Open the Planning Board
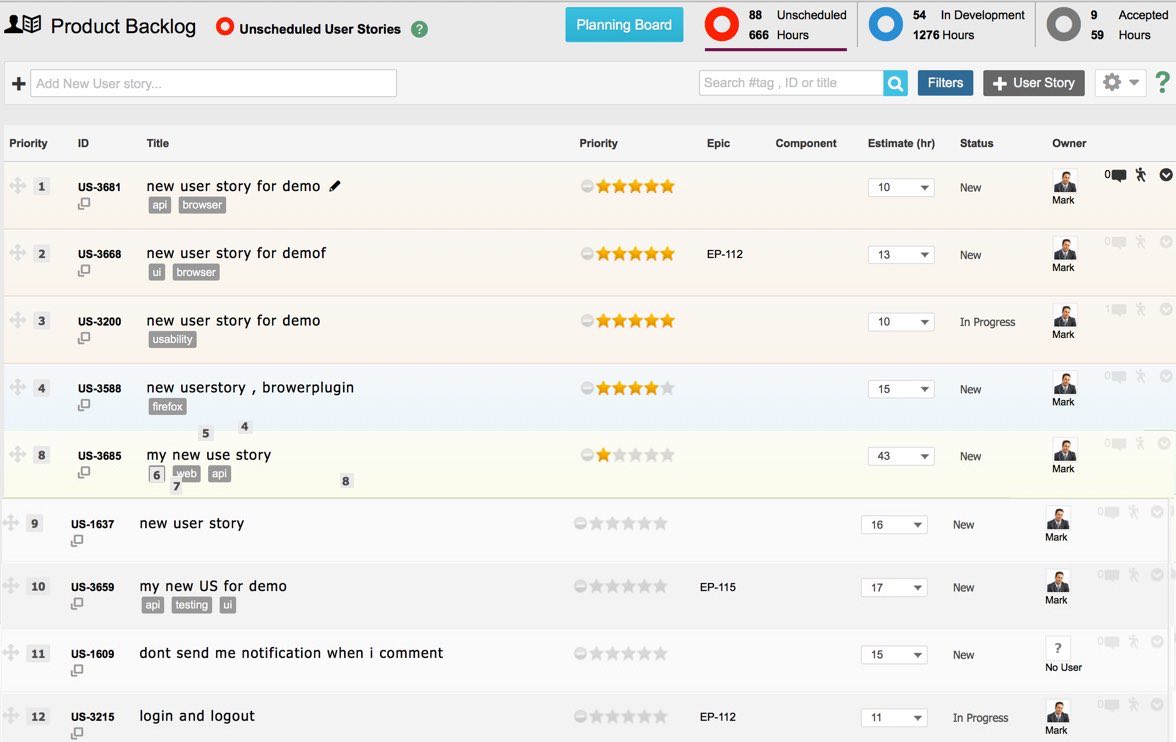Viewport: 1176px width, 742px height. (624, 25)
